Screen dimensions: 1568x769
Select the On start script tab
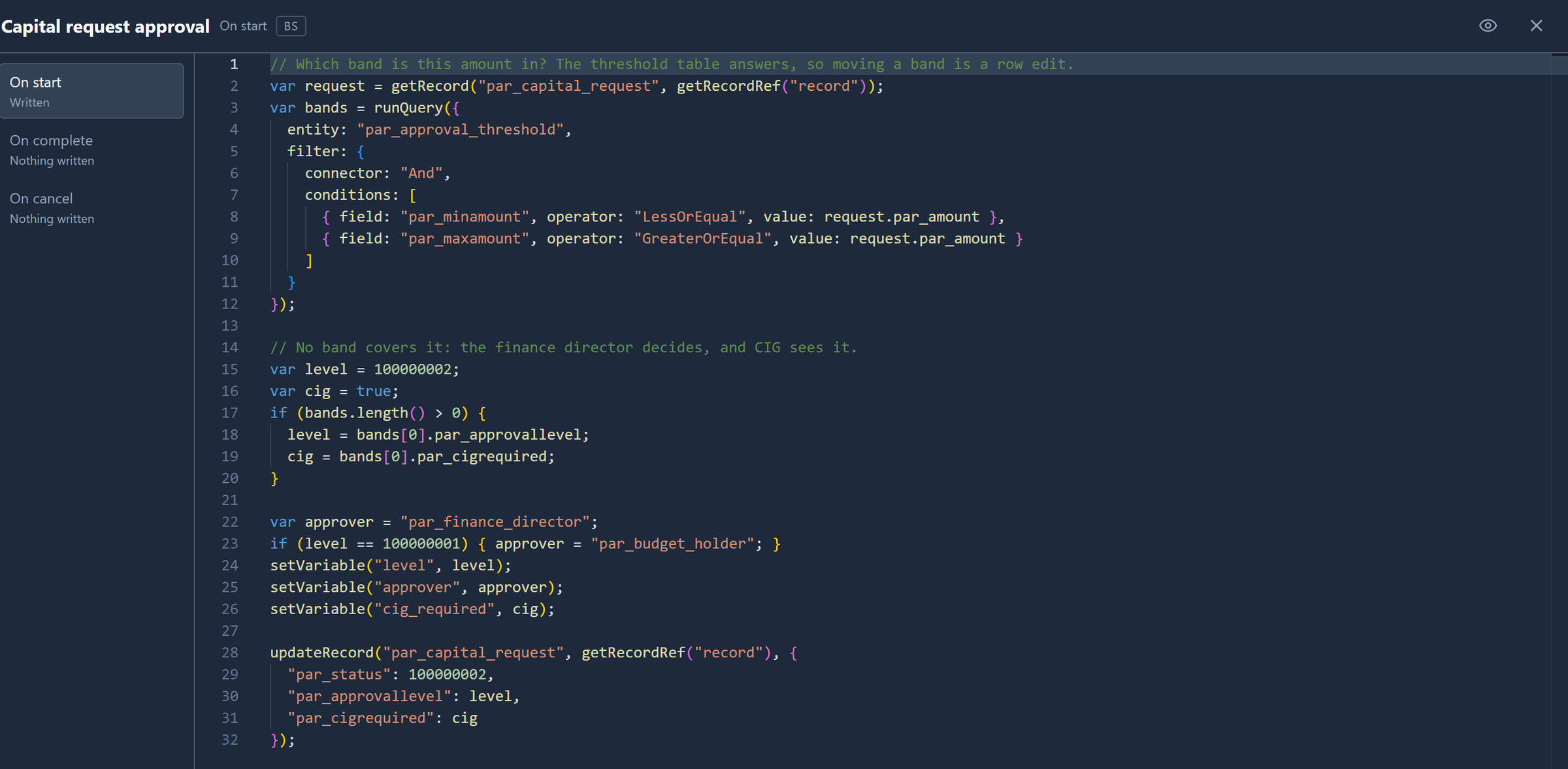point(91,91)
